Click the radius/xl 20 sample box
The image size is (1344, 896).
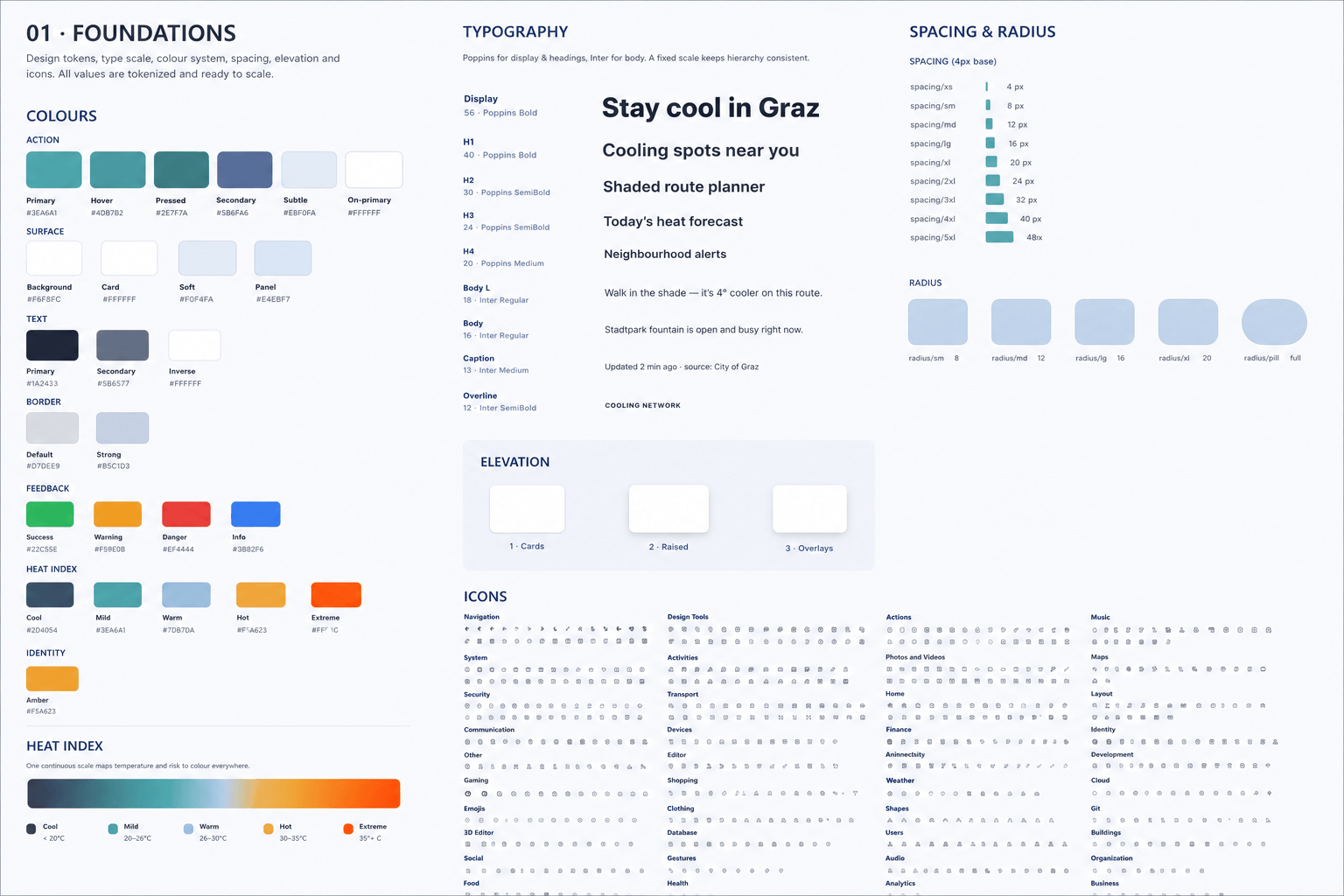click(1188, 322)
